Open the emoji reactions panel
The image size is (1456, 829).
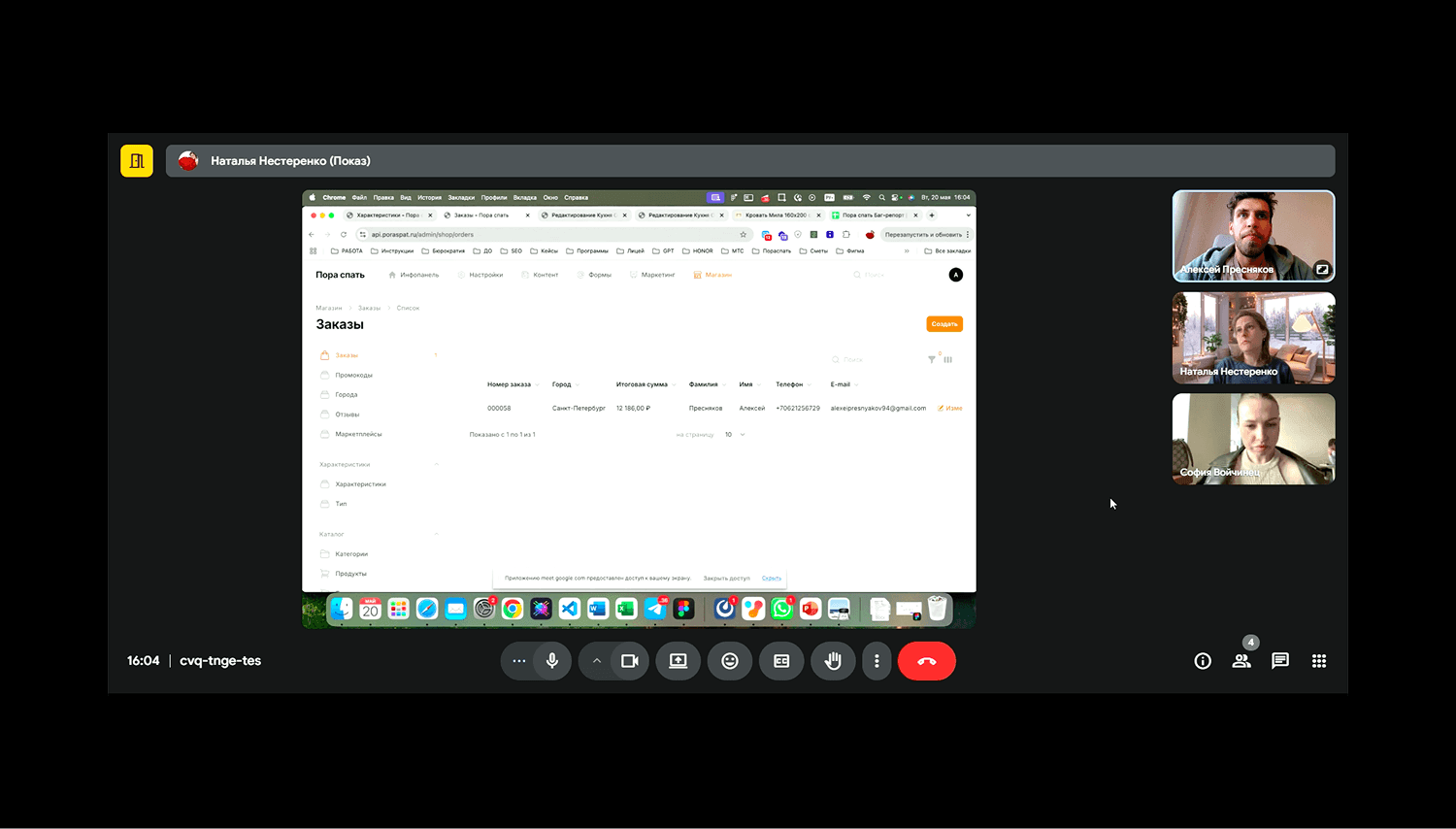(x=730, y=661)
